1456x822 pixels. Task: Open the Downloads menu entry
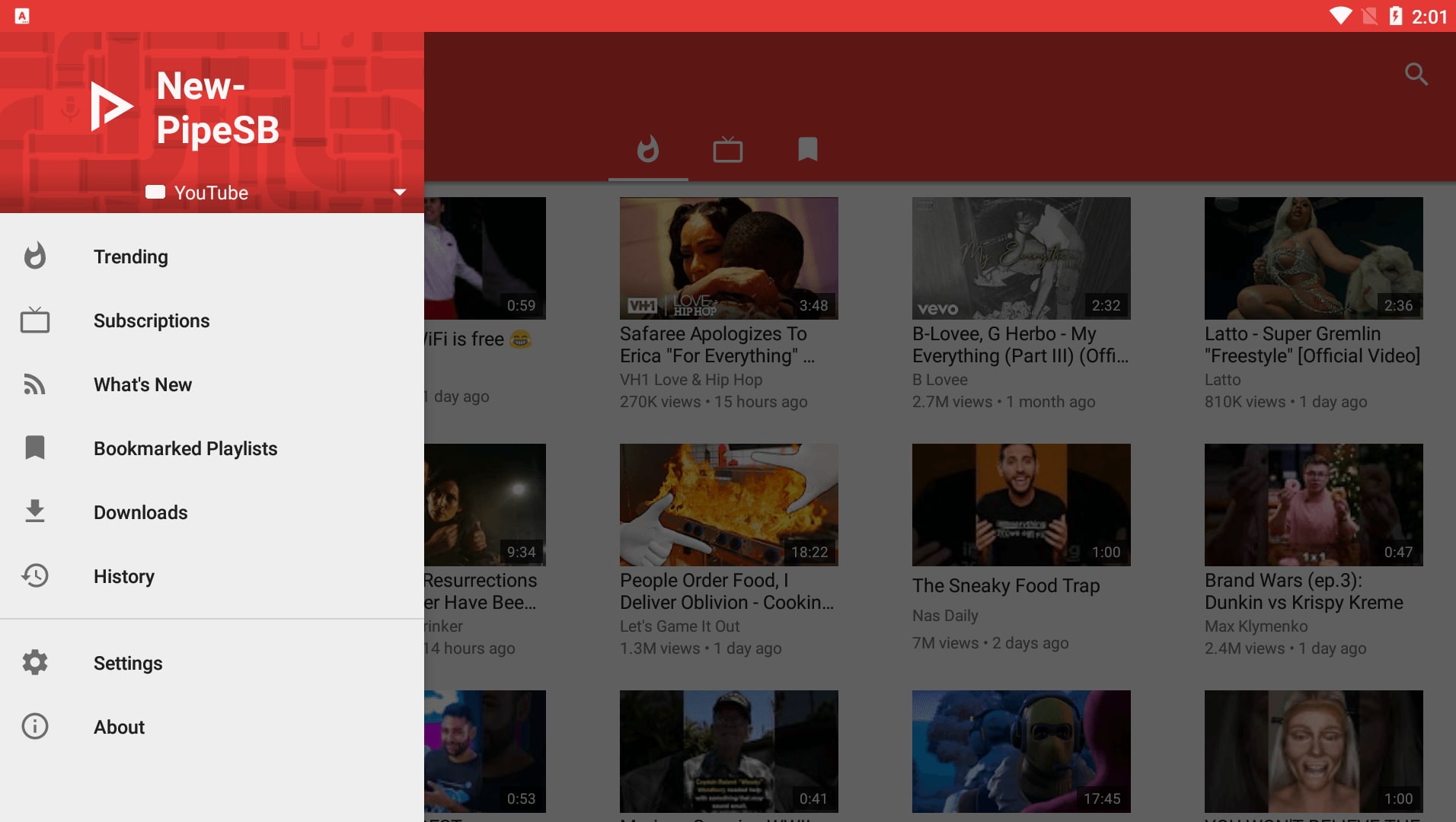tap(140, 512)
